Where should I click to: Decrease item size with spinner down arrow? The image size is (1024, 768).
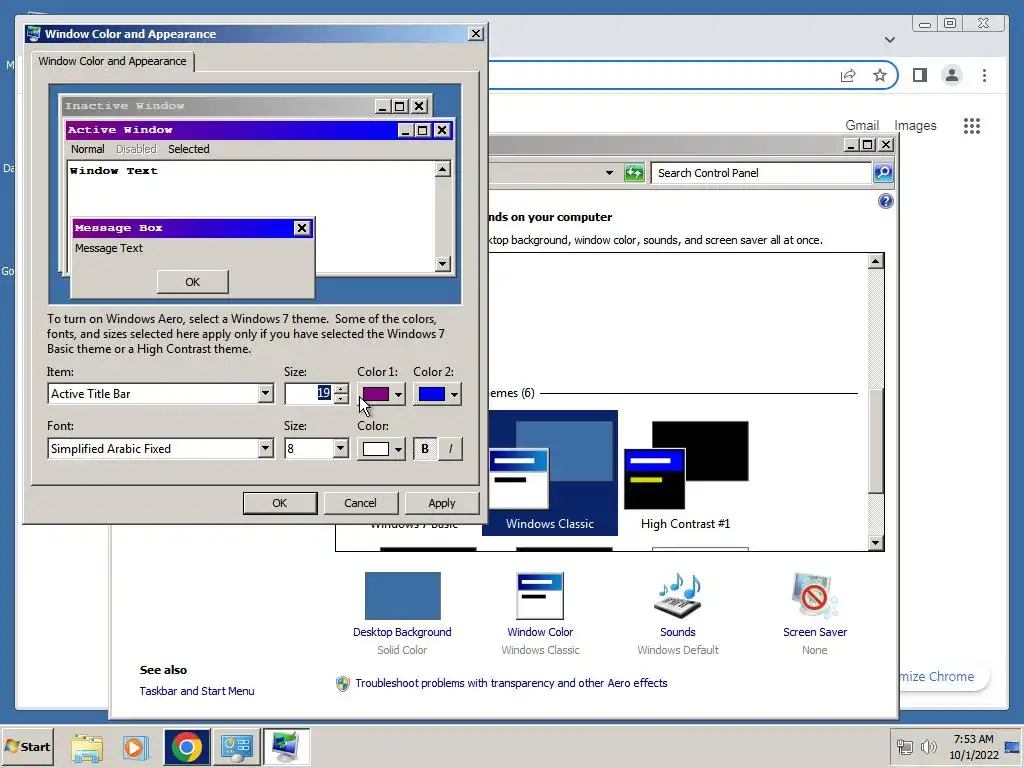click(341, 399)
